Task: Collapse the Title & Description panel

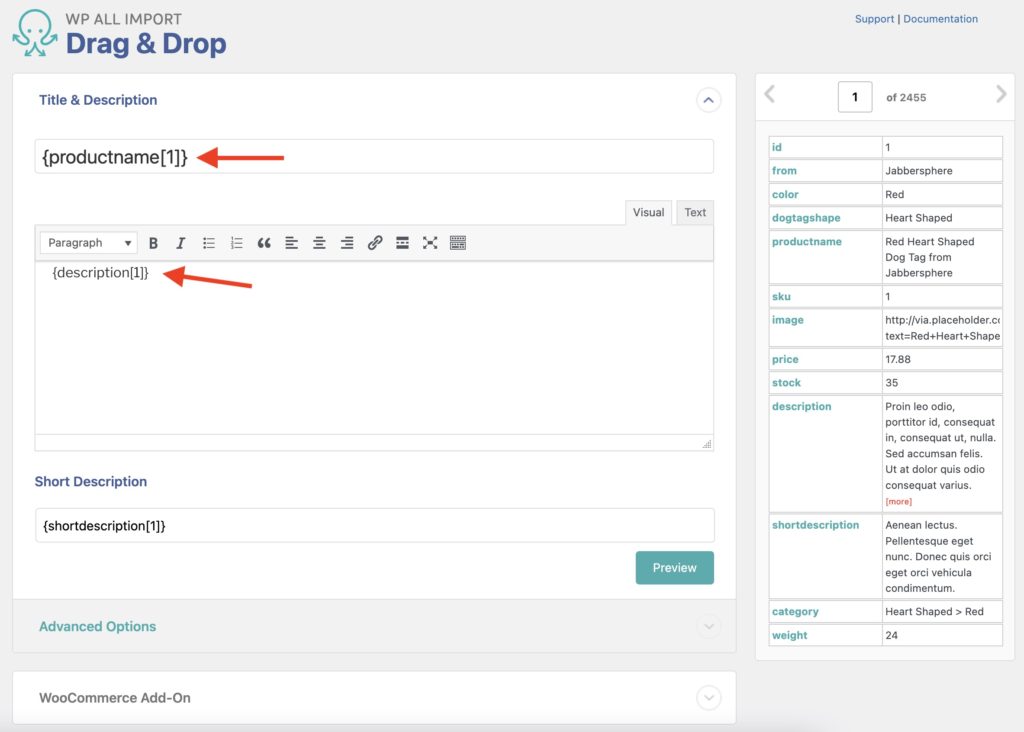Action: point(708,100)
